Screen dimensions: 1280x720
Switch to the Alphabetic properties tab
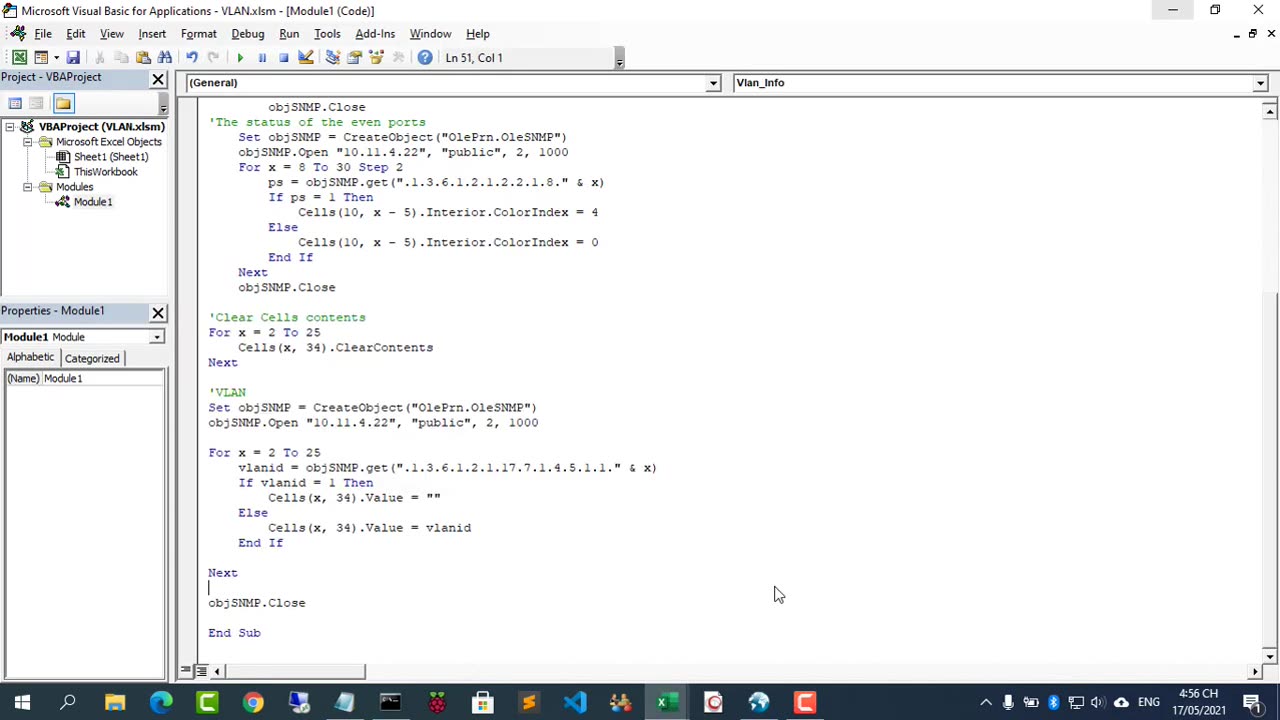pos(31,357)
